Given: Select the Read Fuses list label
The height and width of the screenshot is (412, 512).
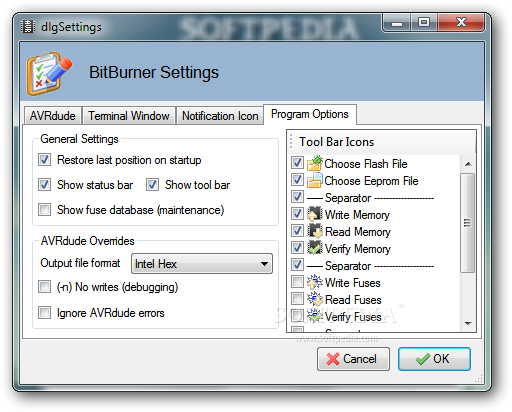Looking at the screenshot, I should click(353, 300).
